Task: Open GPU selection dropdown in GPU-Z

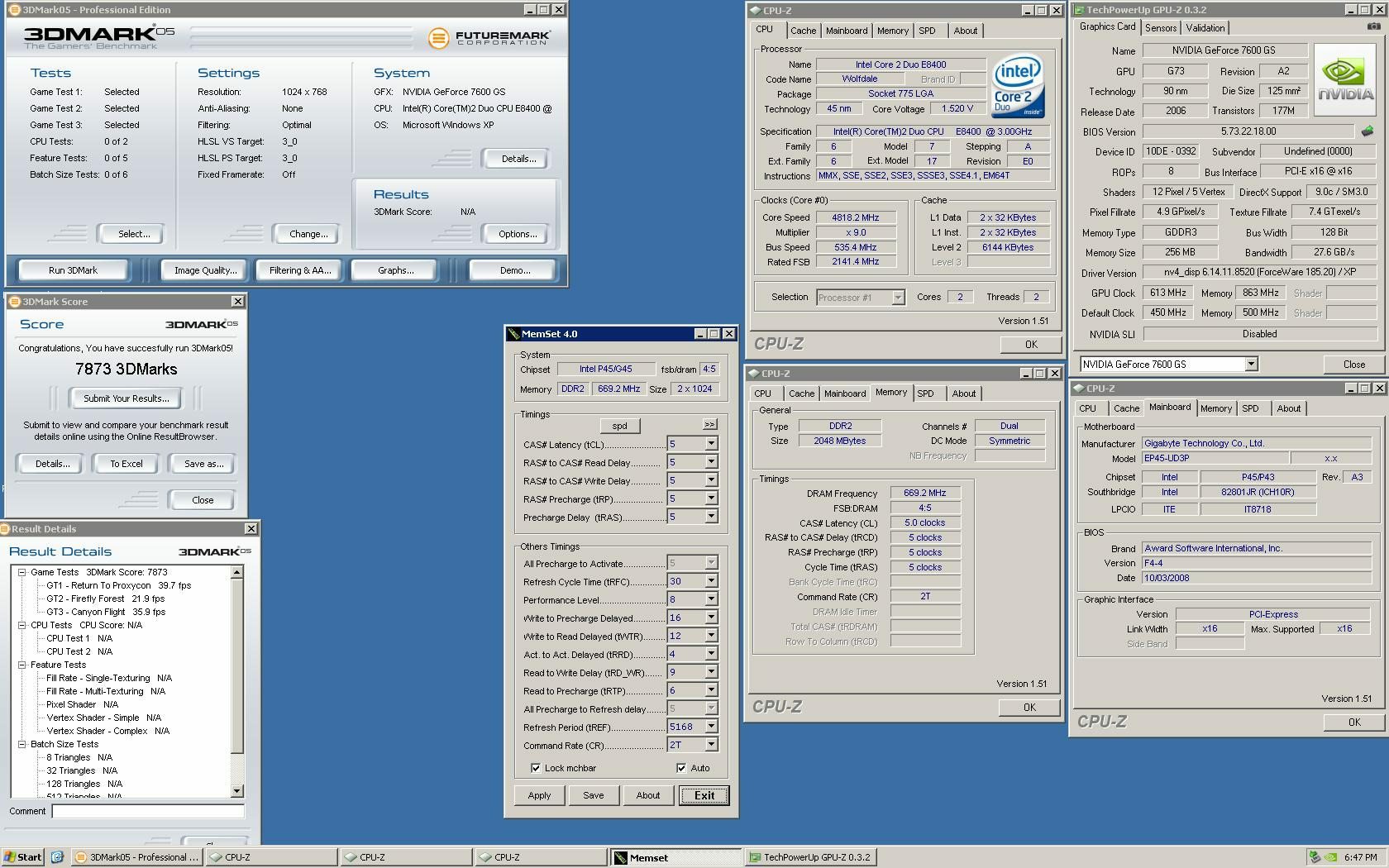Action: tap(1251, 364)
